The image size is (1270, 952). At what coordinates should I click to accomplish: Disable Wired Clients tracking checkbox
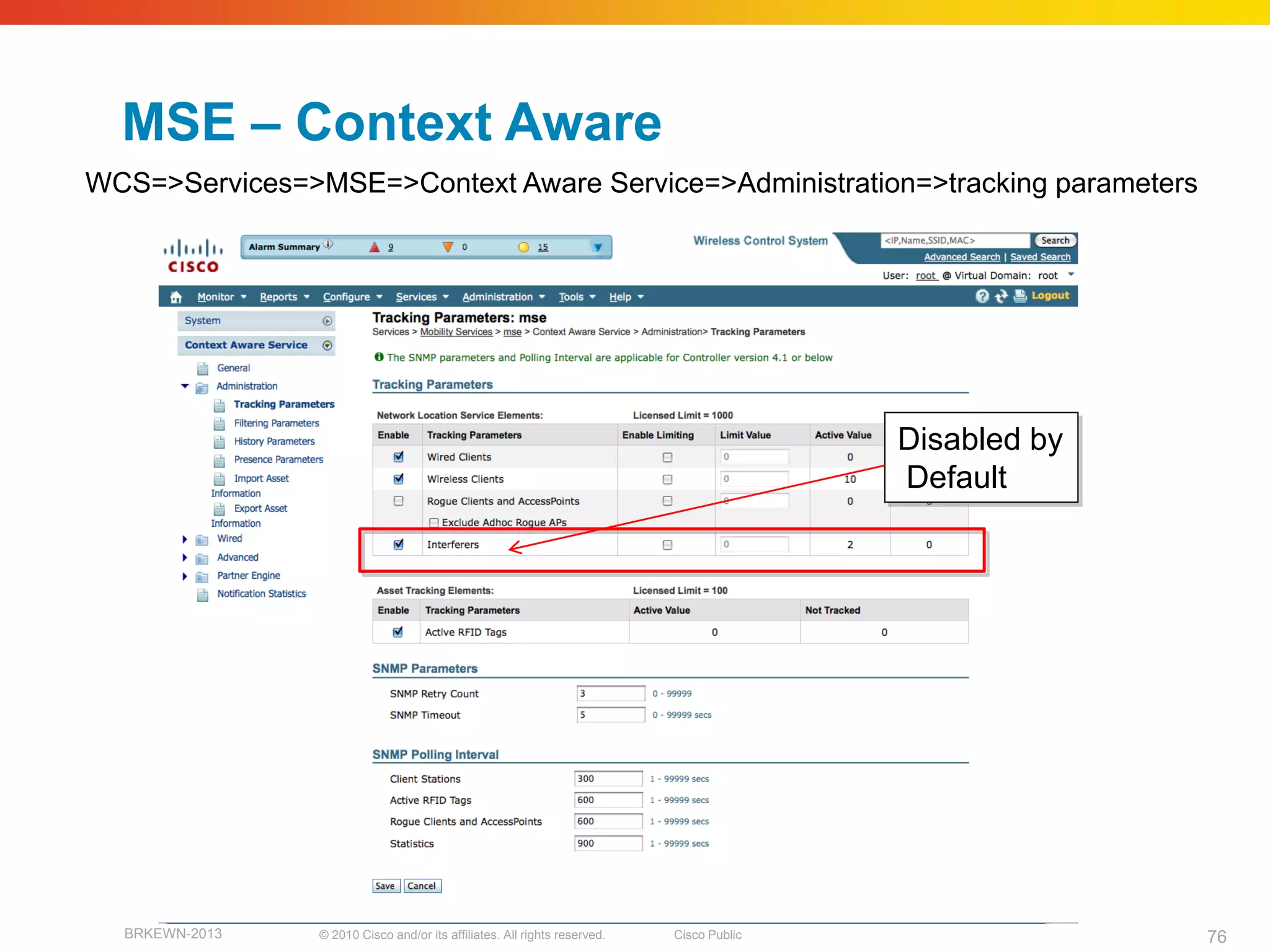click(398, 457)
